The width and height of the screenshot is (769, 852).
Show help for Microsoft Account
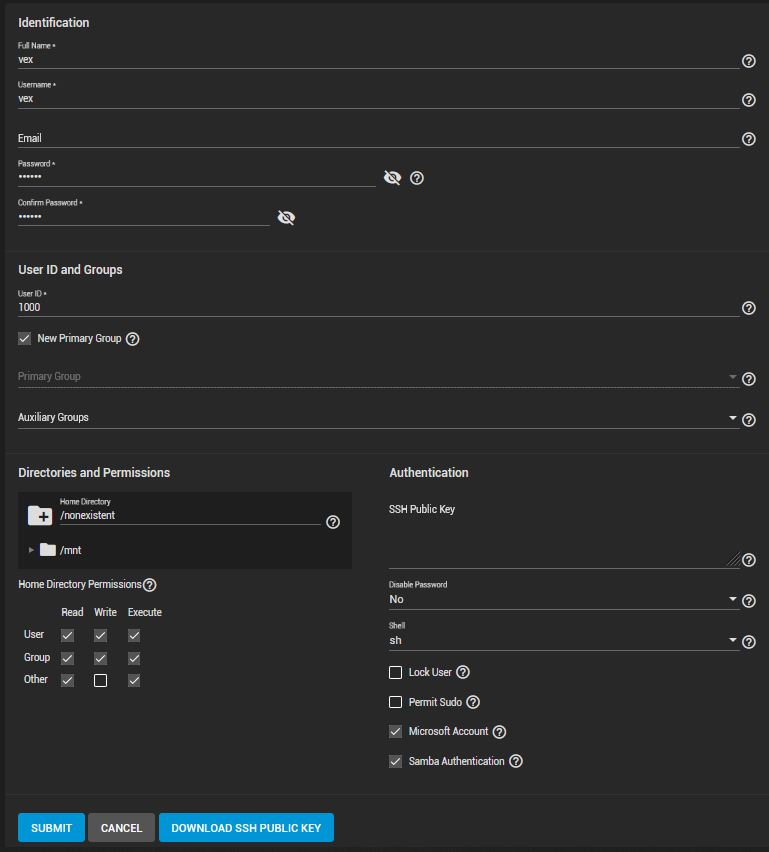click(x=499, y=732)
